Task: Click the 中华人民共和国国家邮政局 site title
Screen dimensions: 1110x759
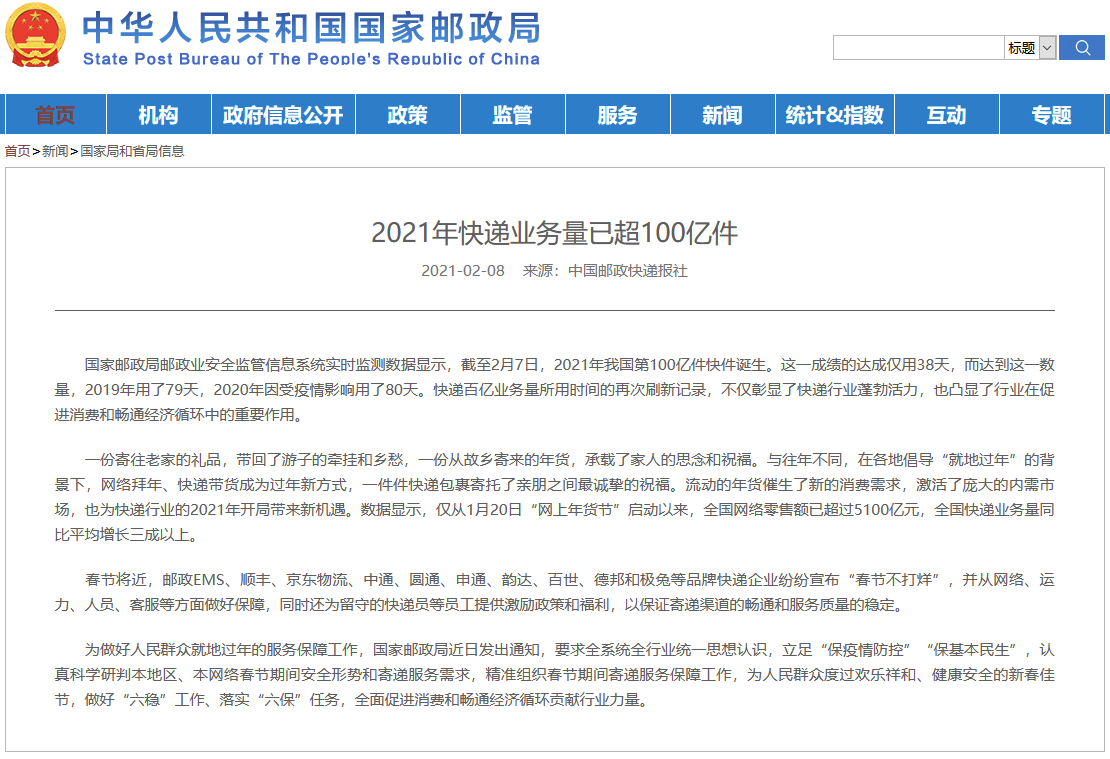Action: point(311,28)
